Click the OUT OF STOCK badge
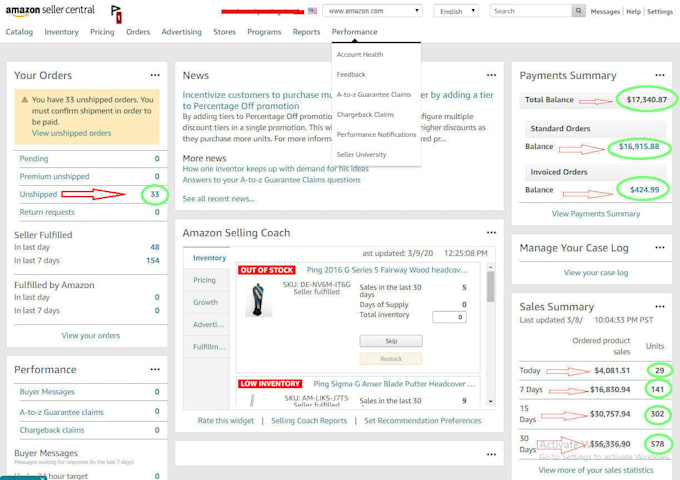This screenshot has height=480, width=680. click(267, 270)
